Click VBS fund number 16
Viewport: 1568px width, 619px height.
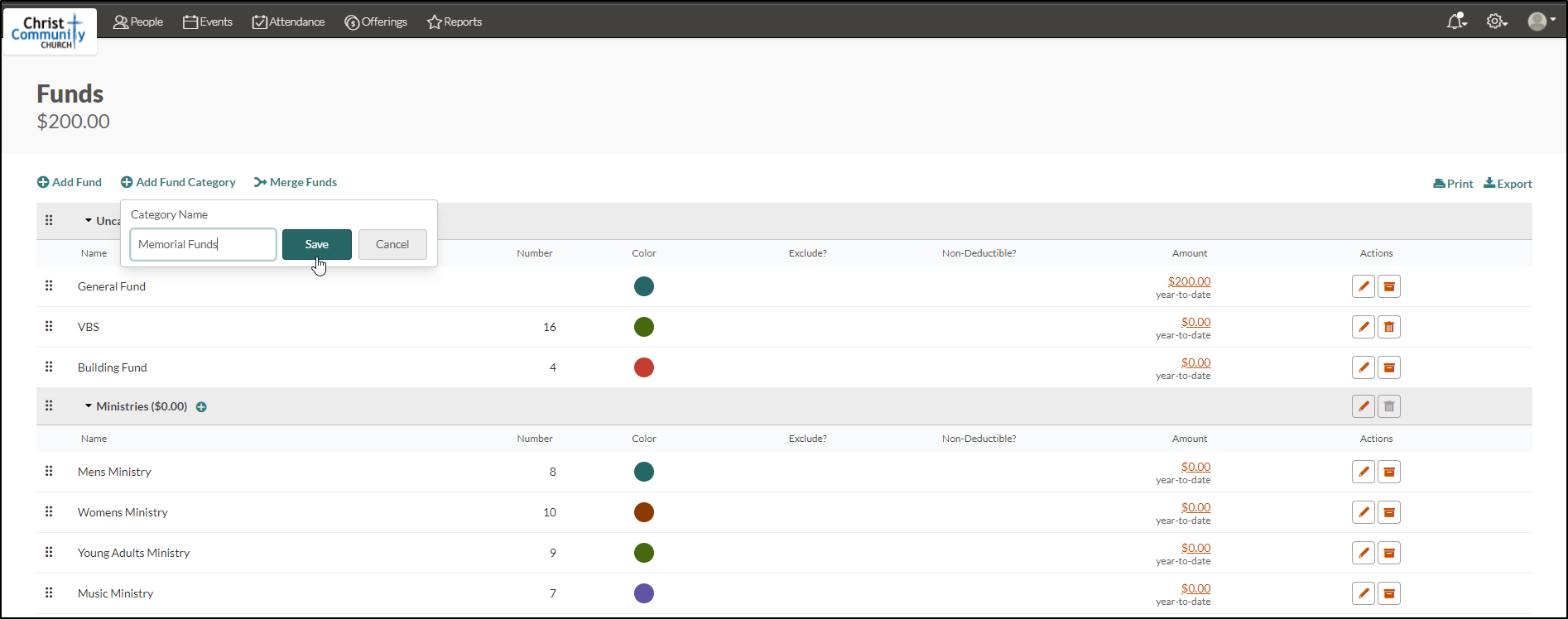tap(550, 327)
